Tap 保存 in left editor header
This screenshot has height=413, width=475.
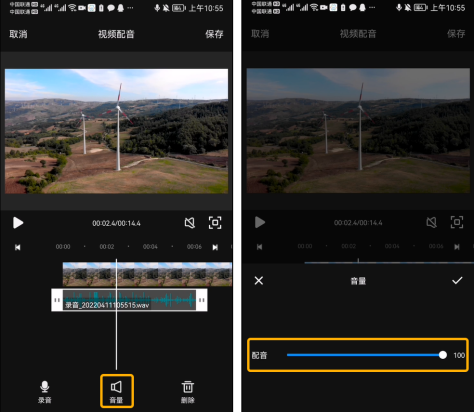214,34
